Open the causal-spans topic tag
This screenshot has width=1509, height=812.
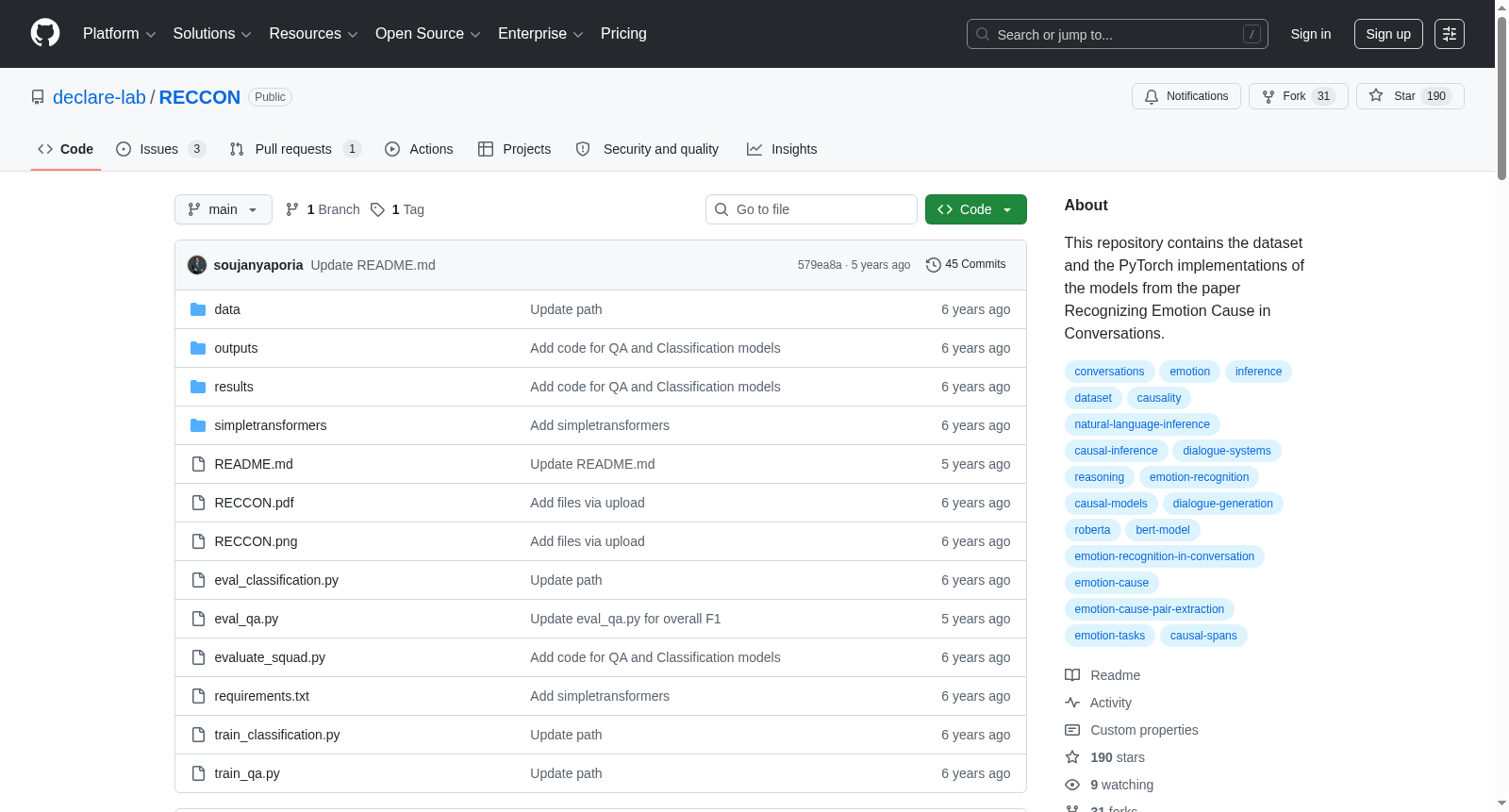pyautogui.click(x=1203, y=636)
